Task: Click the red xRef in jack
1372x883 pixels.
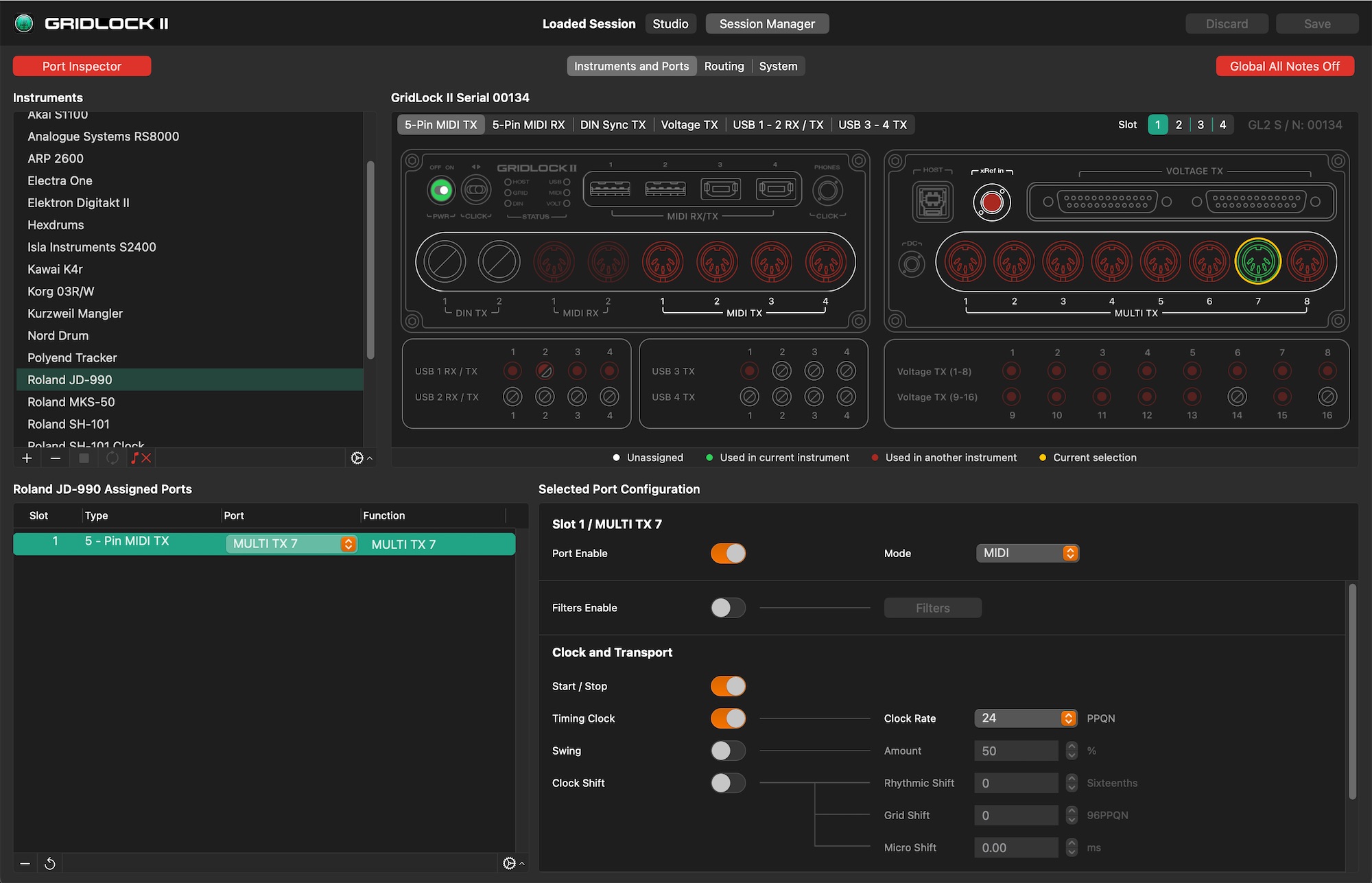Action: point(991,202)
